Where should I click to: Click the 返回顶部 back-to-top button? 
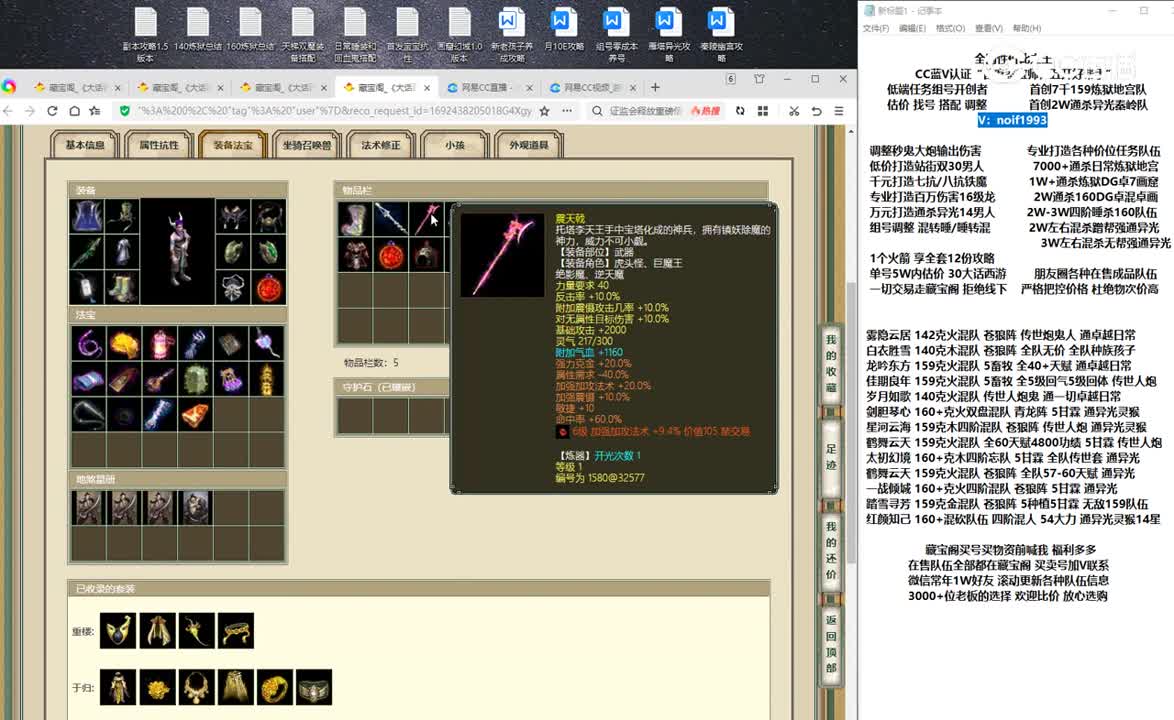pos(831,644)
